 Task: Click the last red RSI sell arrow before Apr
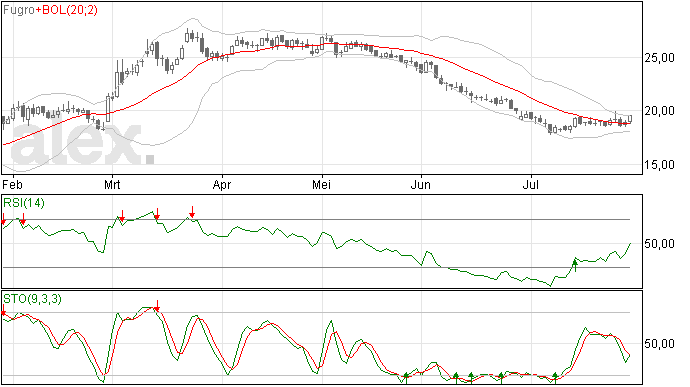[x=192, y=212]
